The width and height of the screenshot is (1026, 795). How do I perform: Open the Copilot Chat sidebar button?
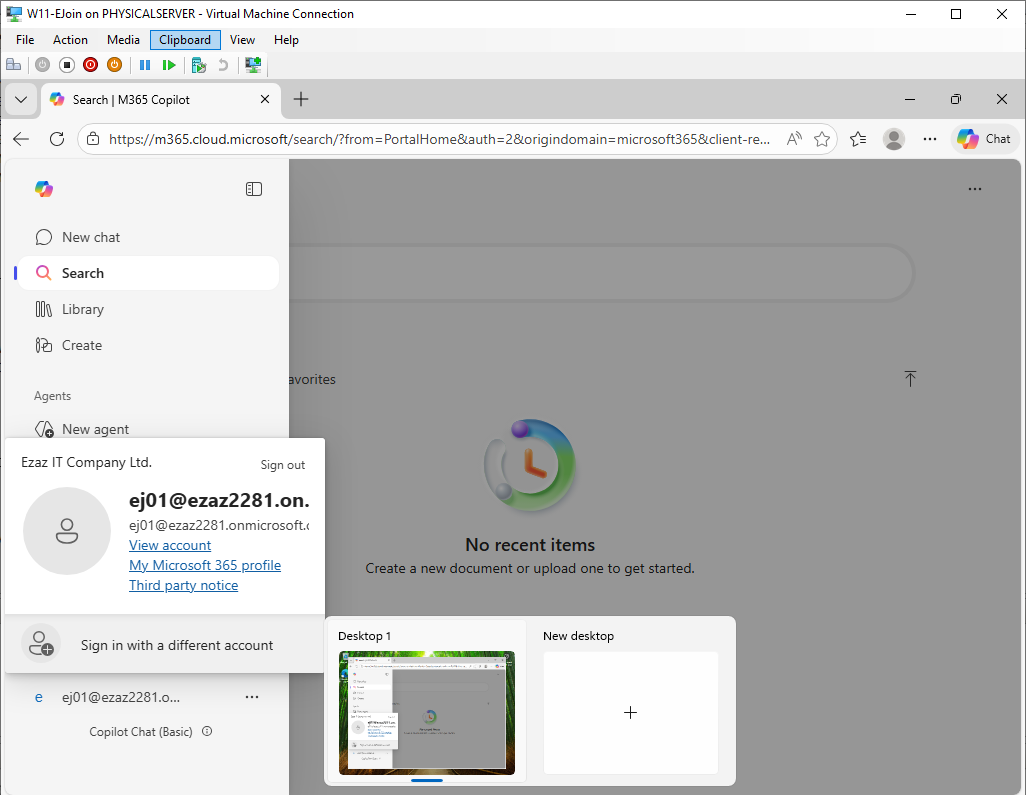(x=984, y=139)
